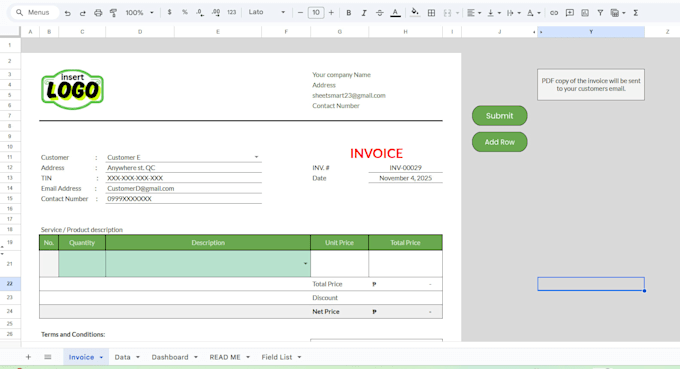
Task: Click the merge cells icon
Action: [x=448, y=13]
